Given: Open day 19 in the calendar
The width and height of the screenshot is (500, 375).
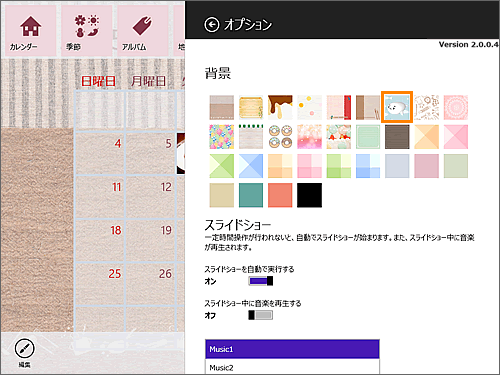Looking at the screenshot, I should 151,241.
